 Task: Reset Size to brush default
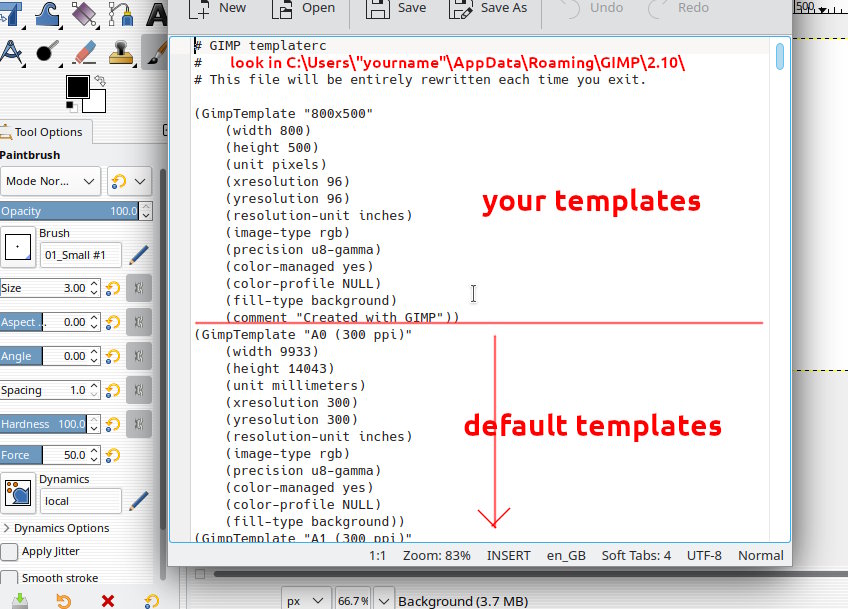[x=112, y=288]
